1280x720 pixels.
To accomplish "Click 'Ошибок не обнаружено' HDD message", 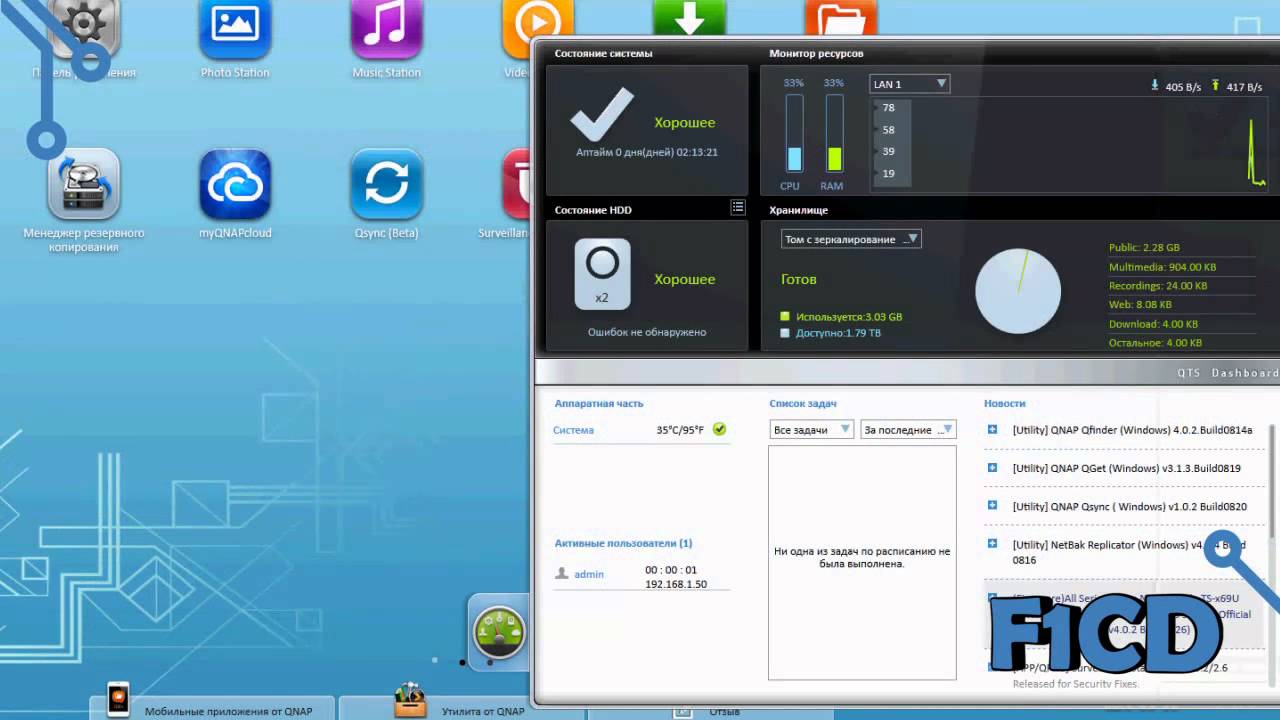I will [647, 332].
